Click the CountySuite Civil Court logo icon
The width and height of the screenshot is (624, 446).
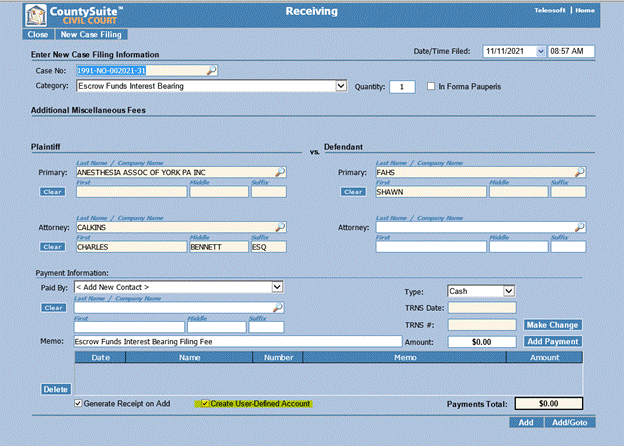[x=36, y=15]
